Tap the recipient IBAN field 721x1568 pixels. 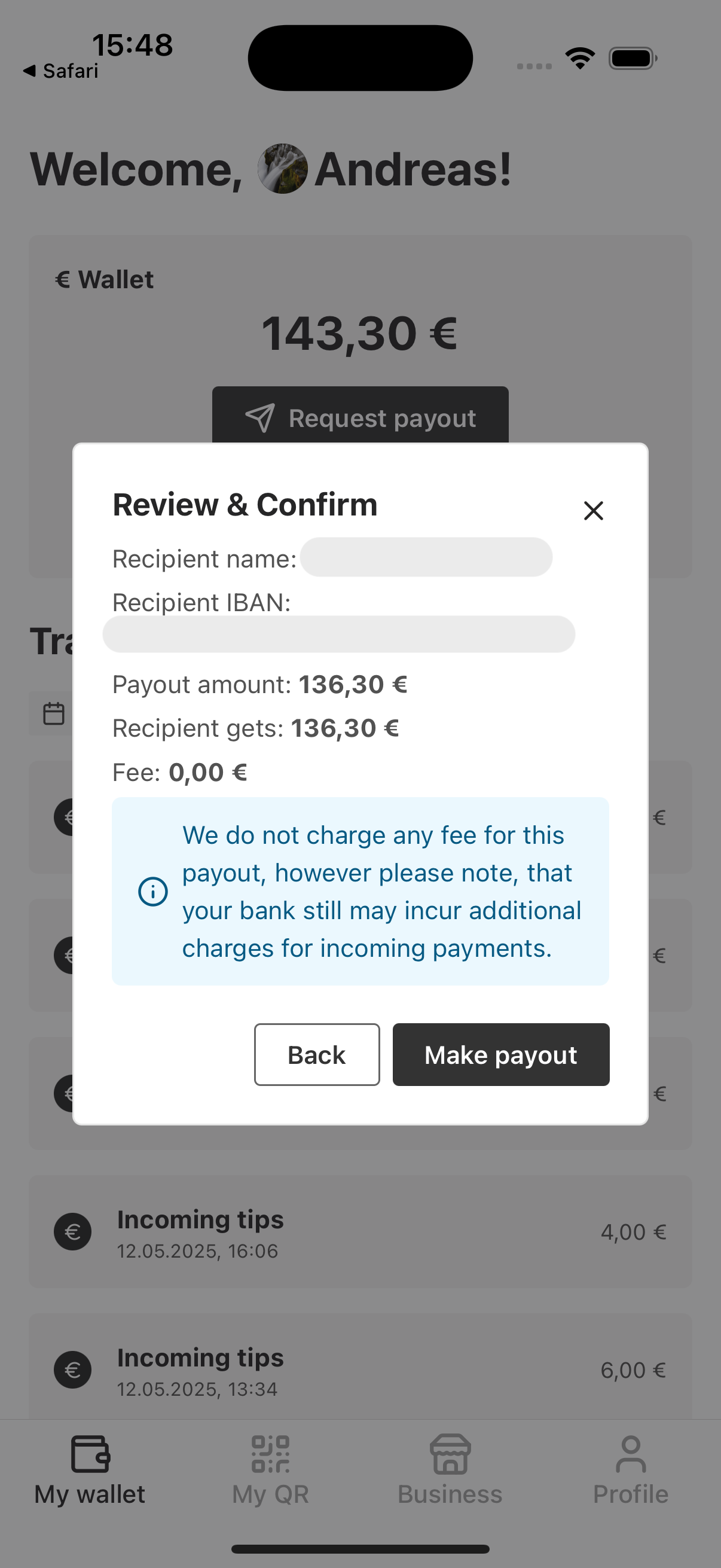point(338,634)
